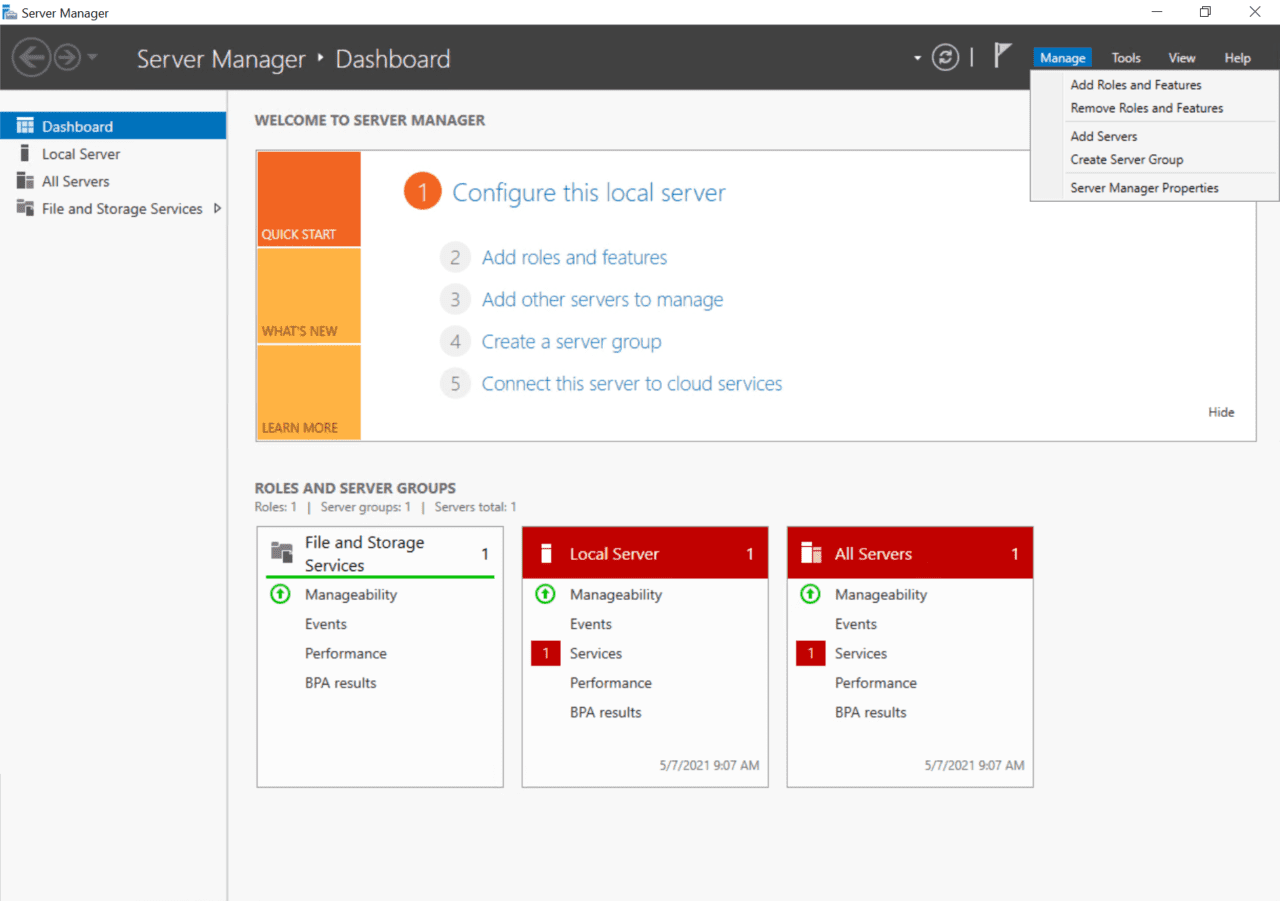The width and height of the screenshot is (1280, 901).
Task: Open the LEARN MORE tile
Action: (x=309, y=392)
